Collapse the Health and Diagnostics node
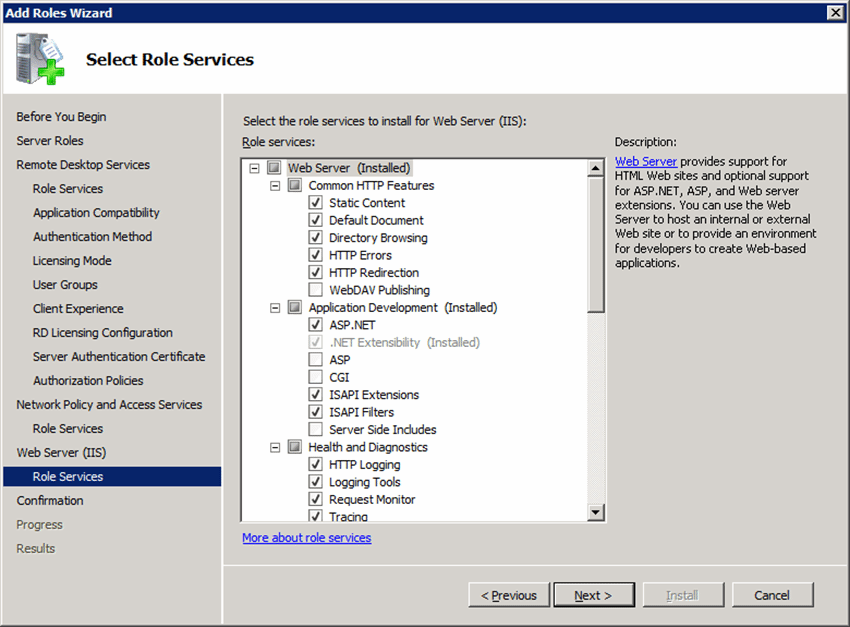Screen dimensions: 850x627 click(x=275, y=447)
